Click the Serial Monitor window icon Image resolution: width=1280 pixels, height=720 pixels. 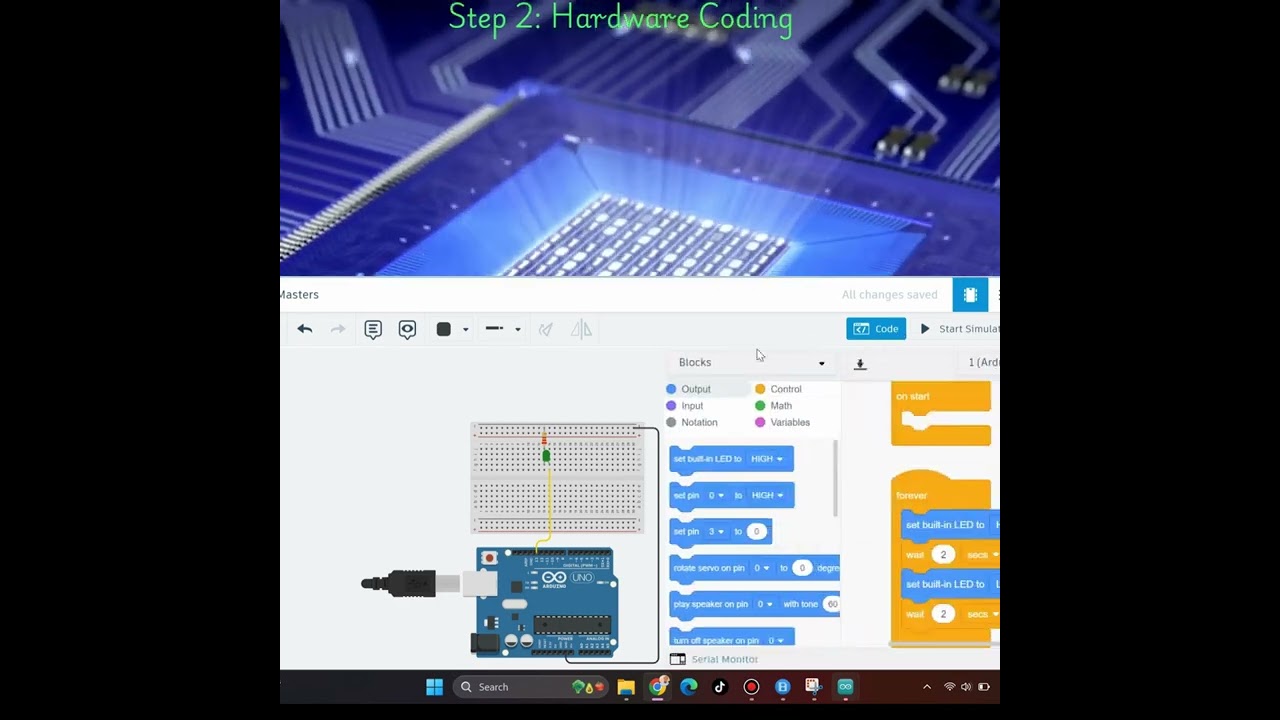(677, 659)
